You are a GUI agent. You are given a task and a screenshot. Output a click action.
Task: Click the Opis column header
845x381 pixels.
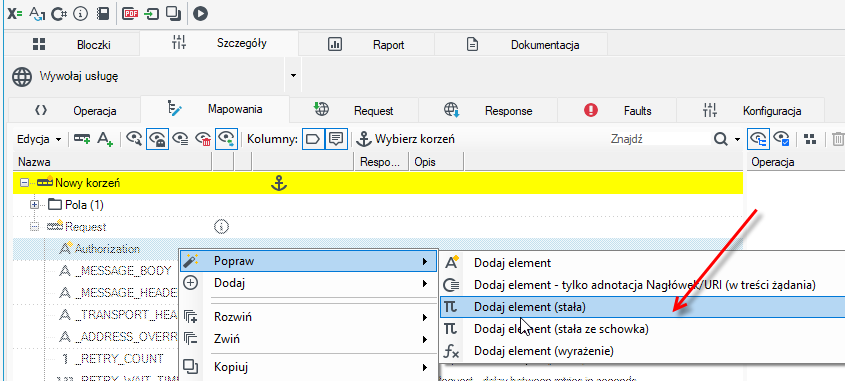pos(437,162)
